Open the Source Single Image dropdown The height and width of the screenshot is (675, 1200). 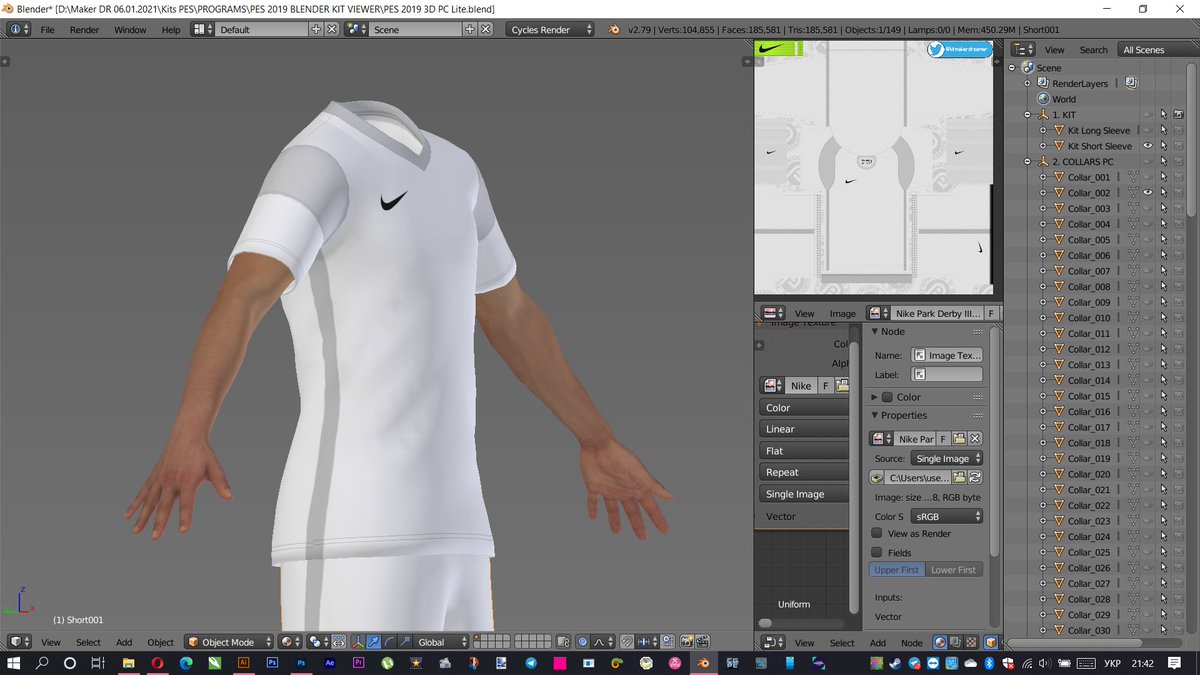(x=946, y=458)
